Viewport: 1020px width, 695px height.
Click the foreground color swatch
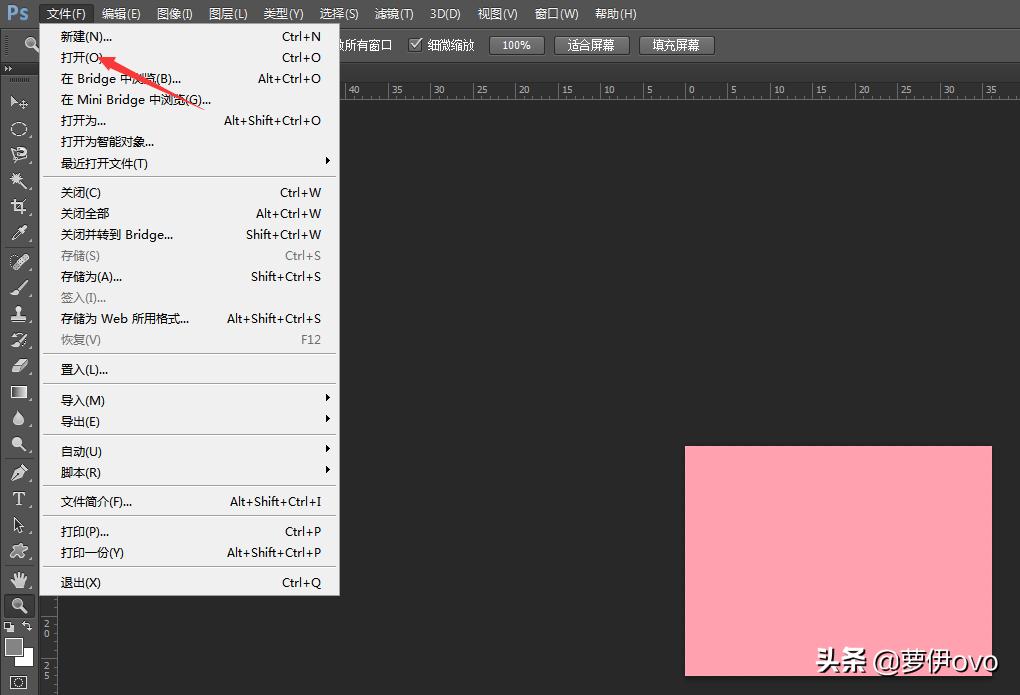14,647
